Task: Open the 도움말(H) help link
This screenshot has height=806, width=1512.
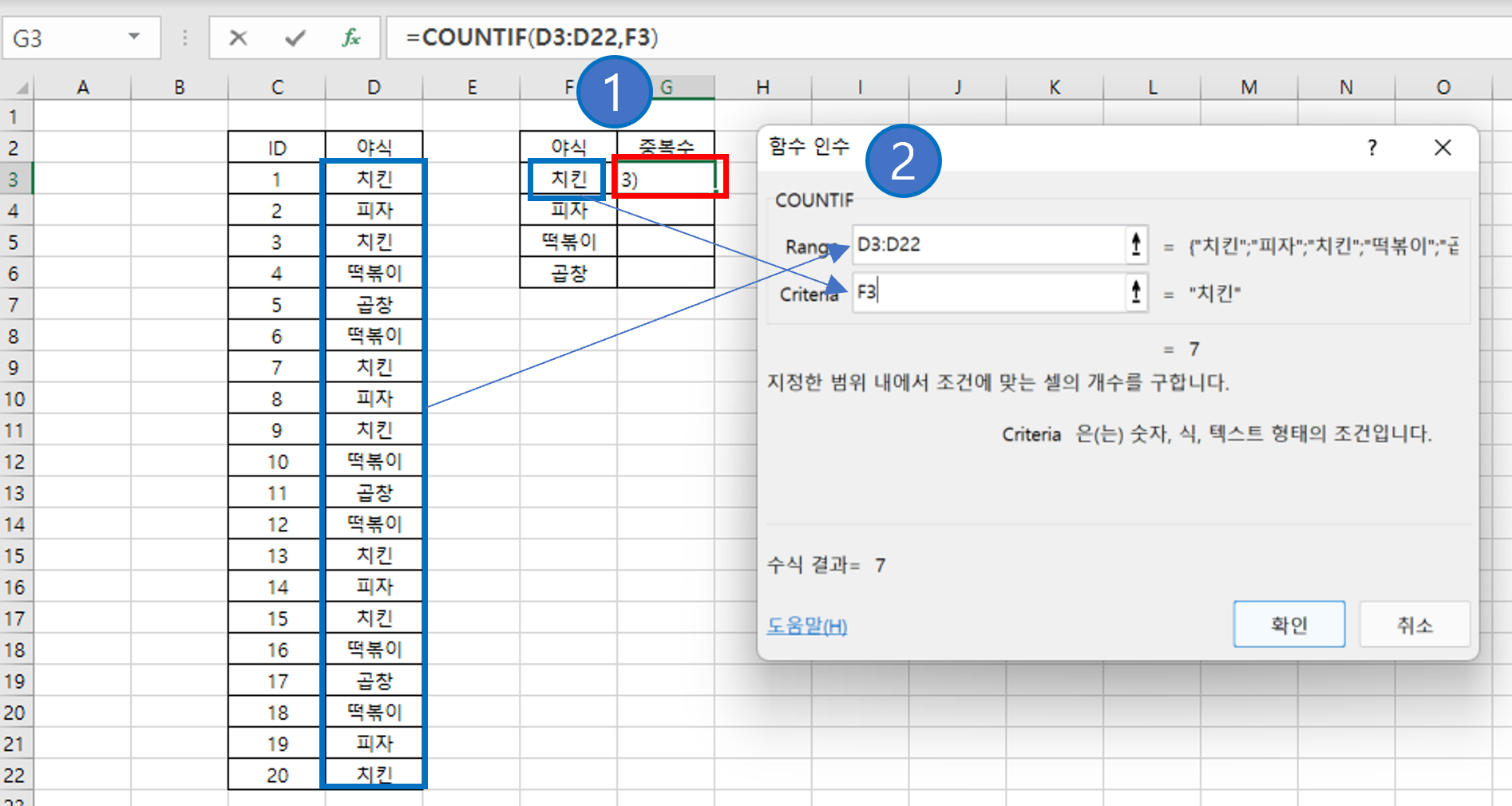Action: pos(806,626)
